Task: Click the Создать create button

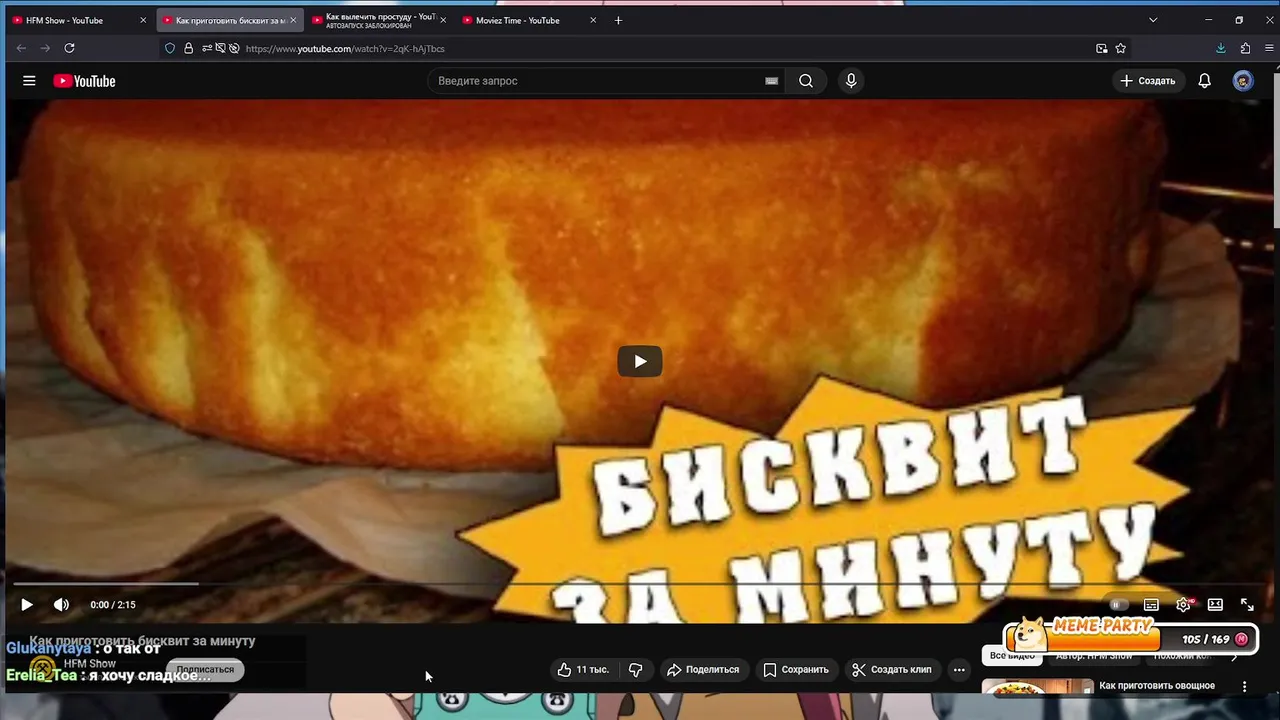Action: pos(1147,81)
